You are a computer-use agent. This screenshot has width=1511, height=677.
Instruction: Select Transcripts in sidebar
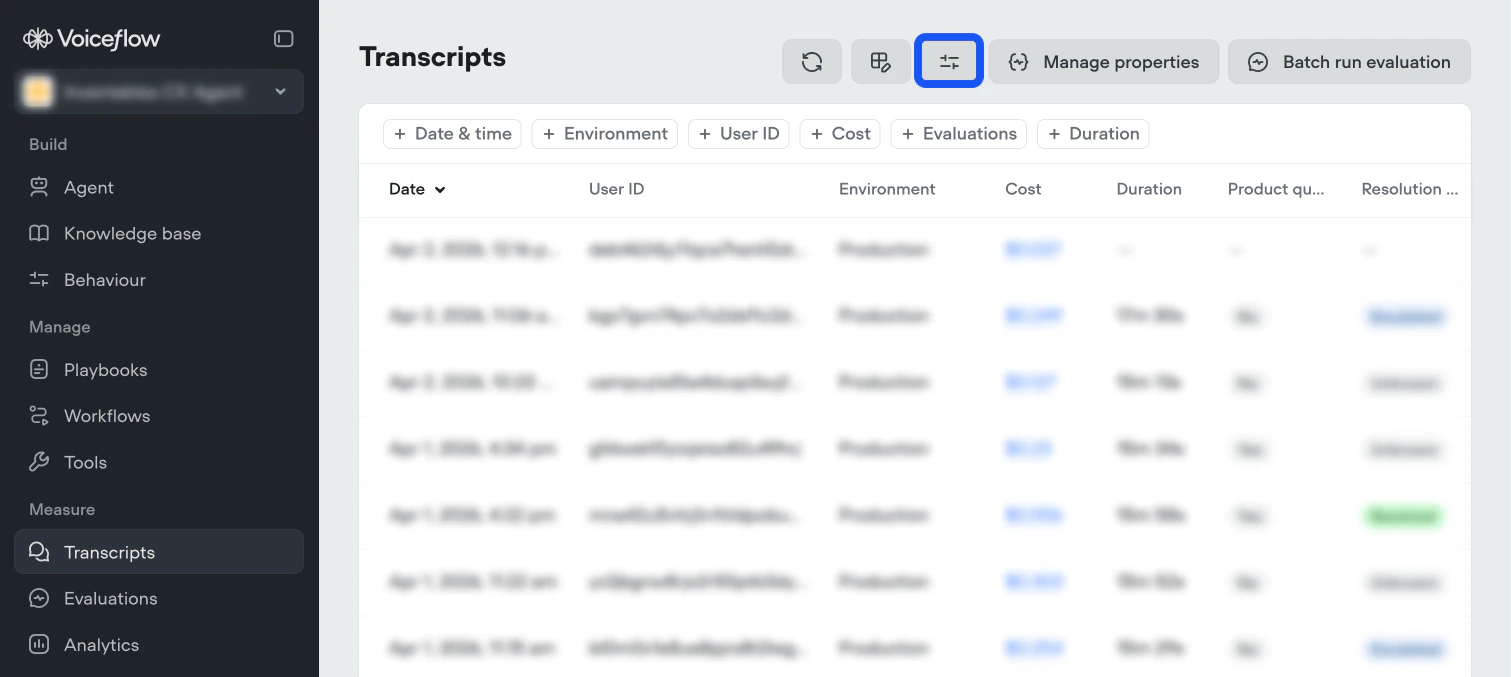click(x=159, y=552)
